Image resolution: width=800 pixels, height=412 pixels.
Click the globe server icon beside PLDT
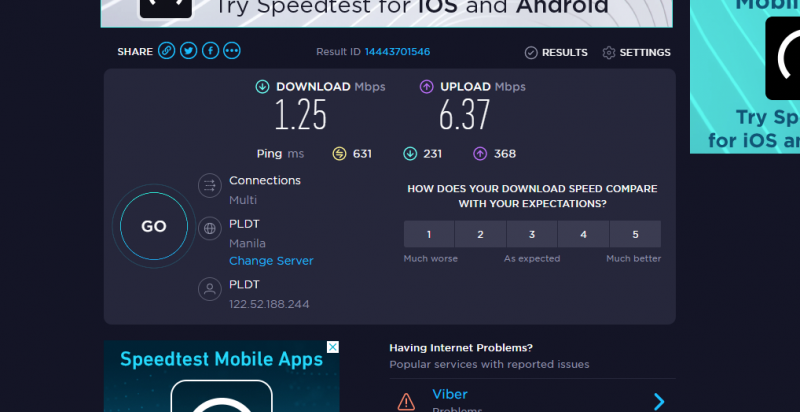pyautogui.click(x=210, y=228)
